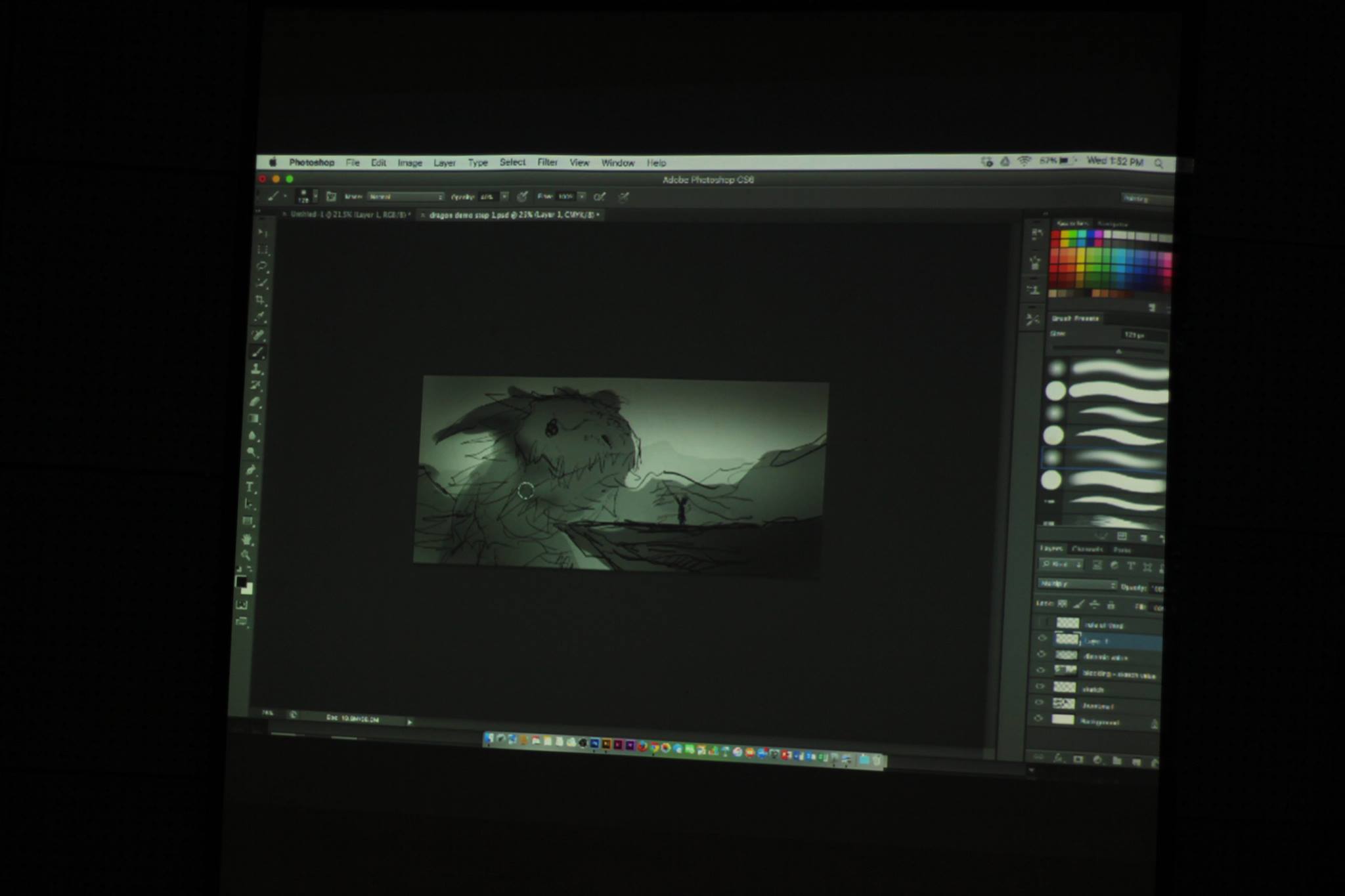Open the brush preset picker arrow
The image size is (1345, 896).
[x=315, y=196]
